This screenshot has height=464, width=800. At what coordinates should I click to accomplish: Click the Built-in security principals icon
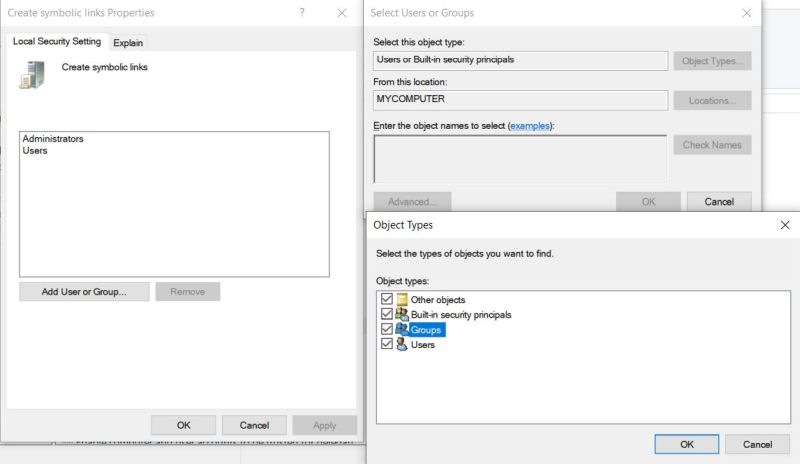tap(402, 314)
